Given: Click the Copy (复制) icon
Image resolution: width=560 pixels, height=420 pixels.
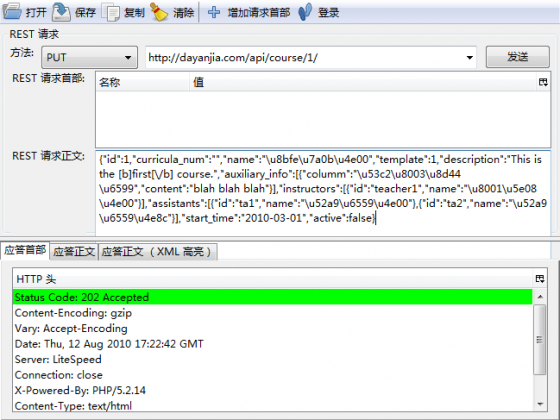Looking at the screenshot, I should [x=111, y=12].
